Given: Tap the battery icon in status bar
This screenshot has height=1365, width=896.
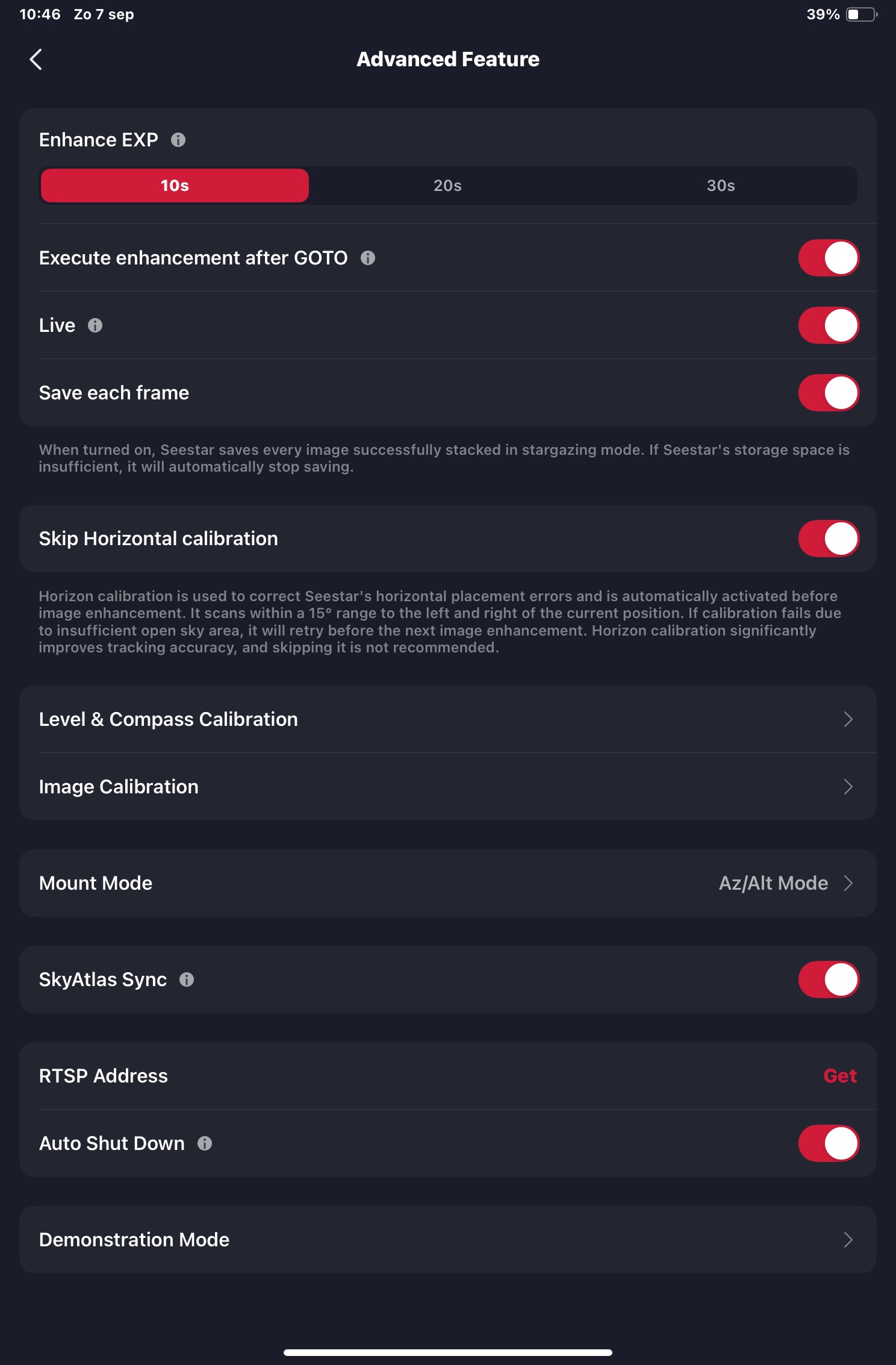Looking at the screenshot, I should tap(861, 14).
